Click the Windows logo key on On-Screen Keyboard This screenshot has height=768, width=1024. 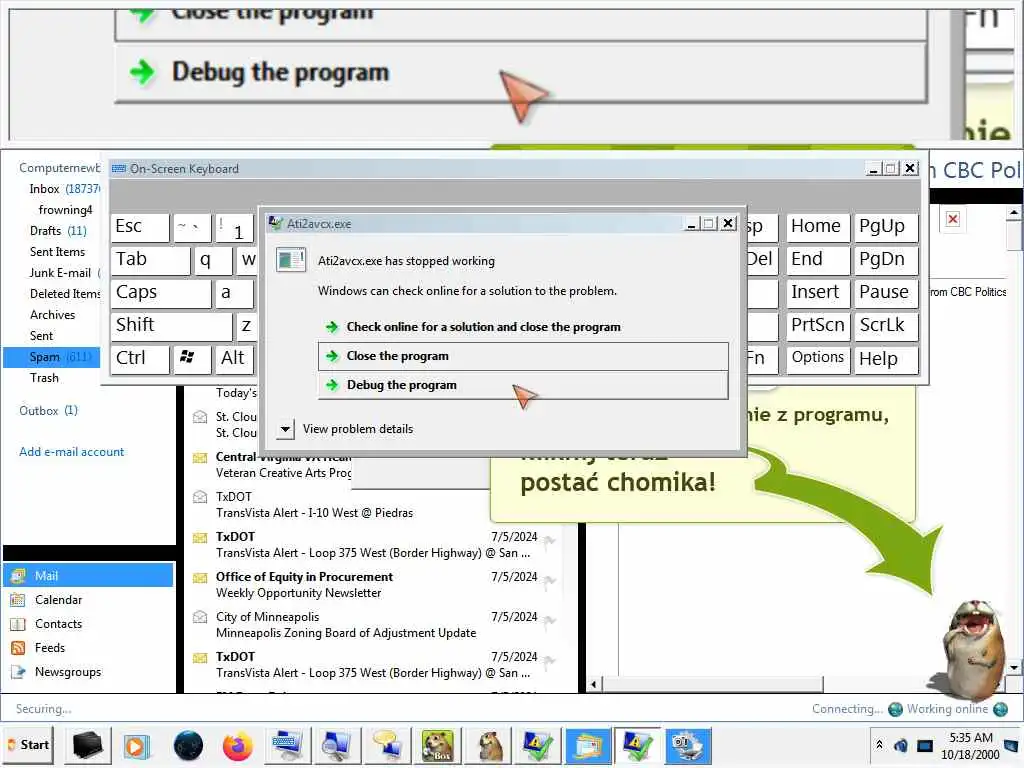point(191,359)
